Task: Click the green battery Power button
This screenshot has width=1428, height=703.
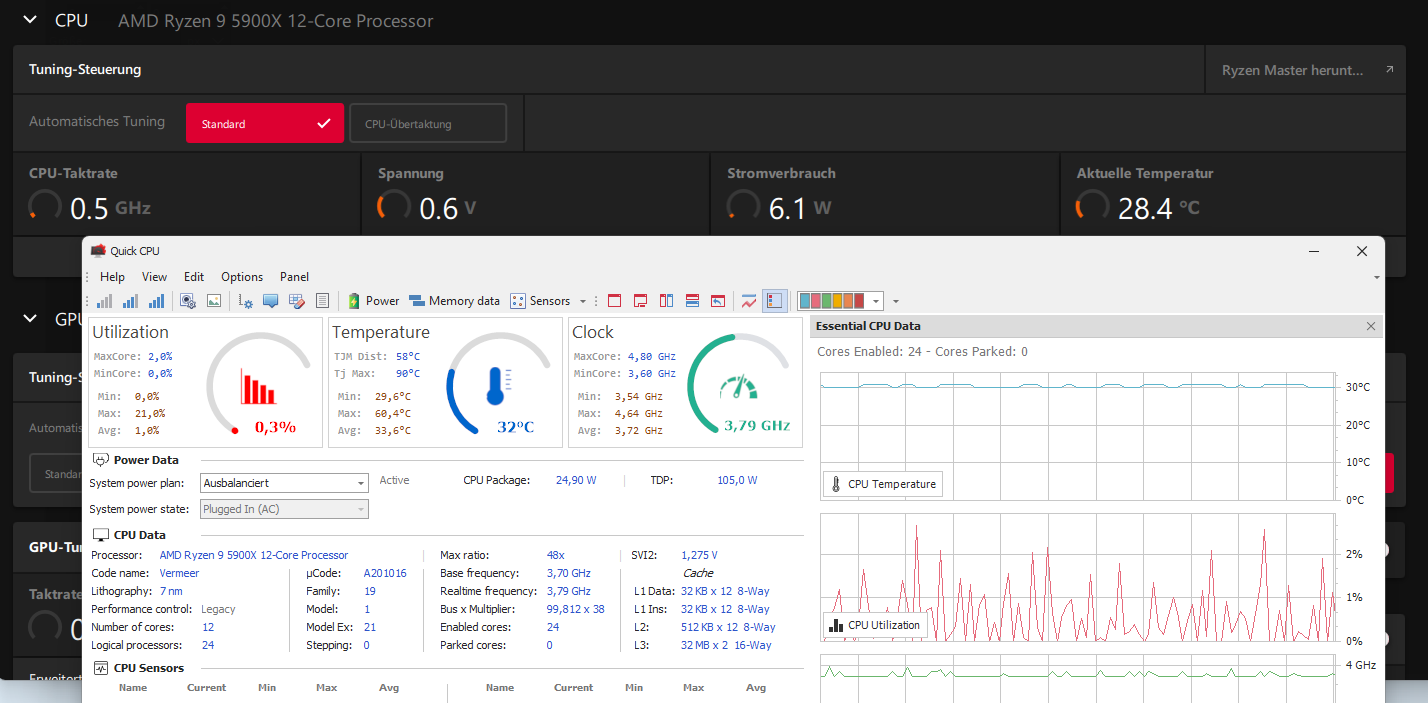Action: (373, 301)
